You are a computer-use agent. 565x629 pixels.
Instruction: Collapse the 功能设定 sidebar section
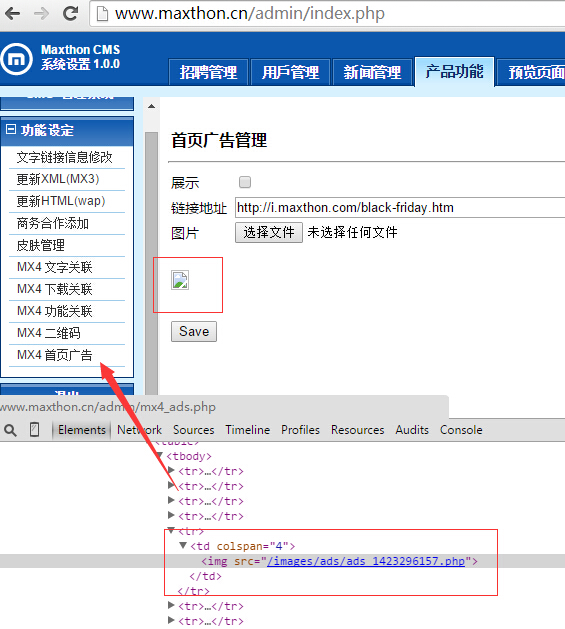coord(11,129)
